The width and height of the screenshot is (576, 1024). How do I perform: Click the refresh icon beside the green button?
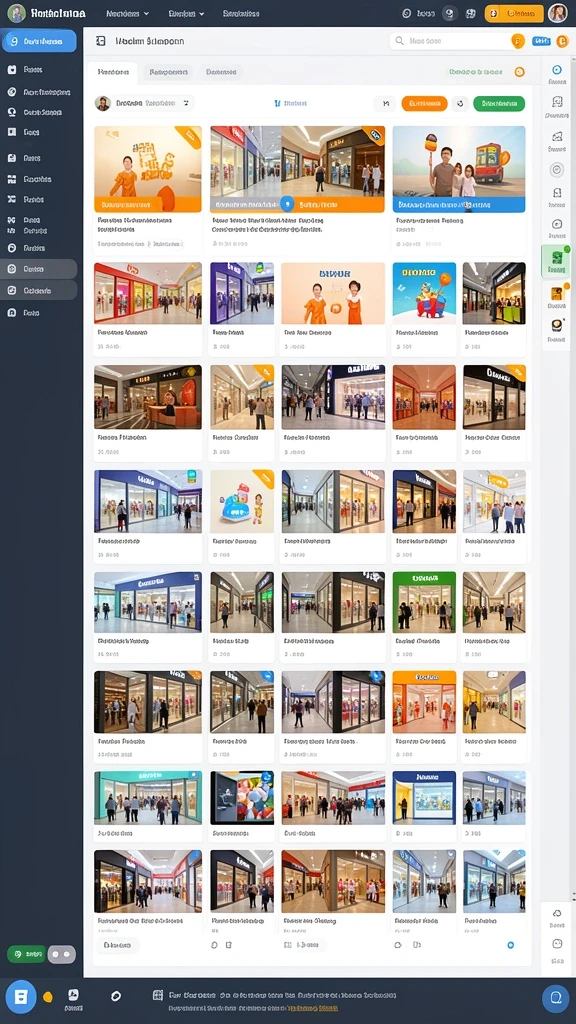[x=460, y=103]
